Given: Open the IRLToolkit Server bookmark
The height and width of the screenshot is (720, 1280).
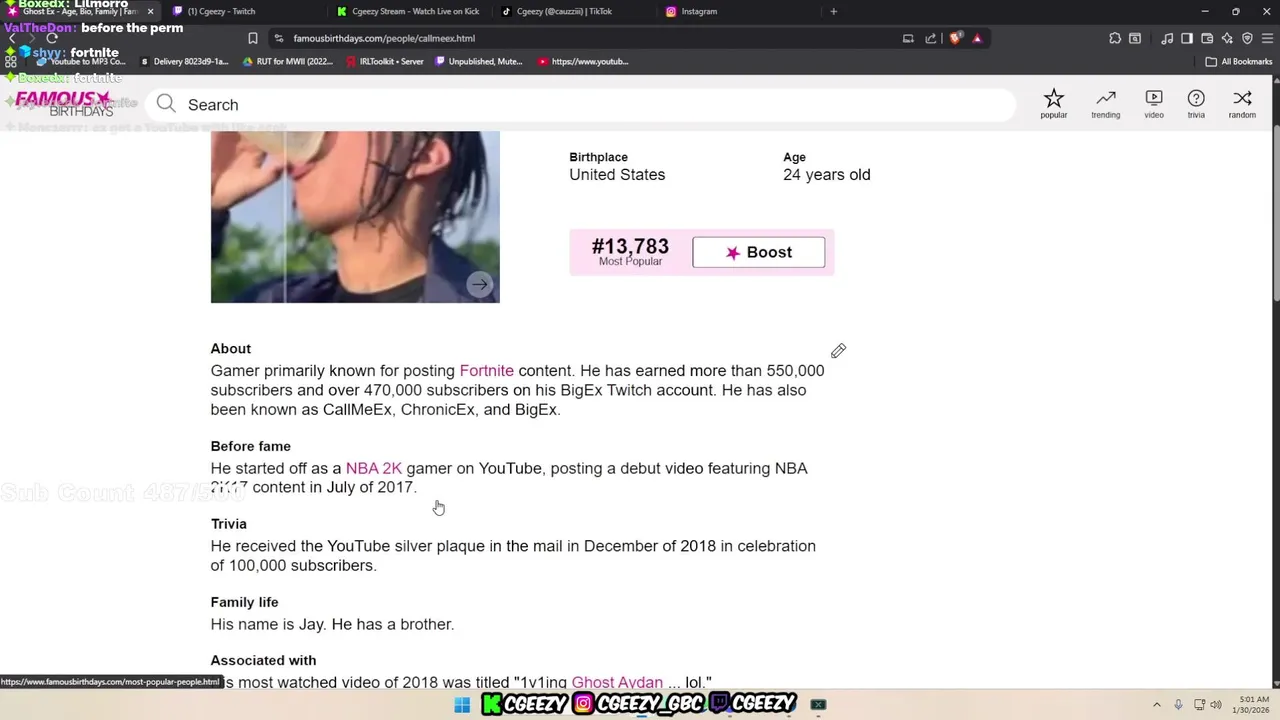Looking at the screenshot, I should coord(385,61).
